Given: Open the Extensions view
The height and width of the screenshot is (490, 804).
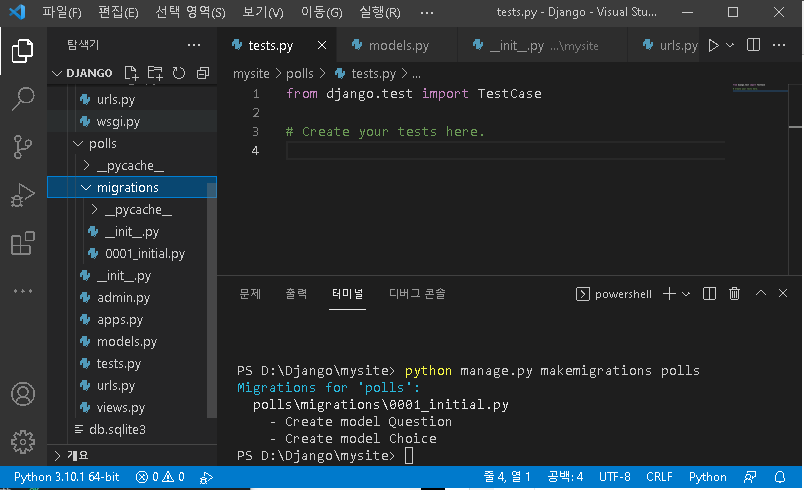Looking at the screenshot, I should pyautogui.click(x=23, y=243).
